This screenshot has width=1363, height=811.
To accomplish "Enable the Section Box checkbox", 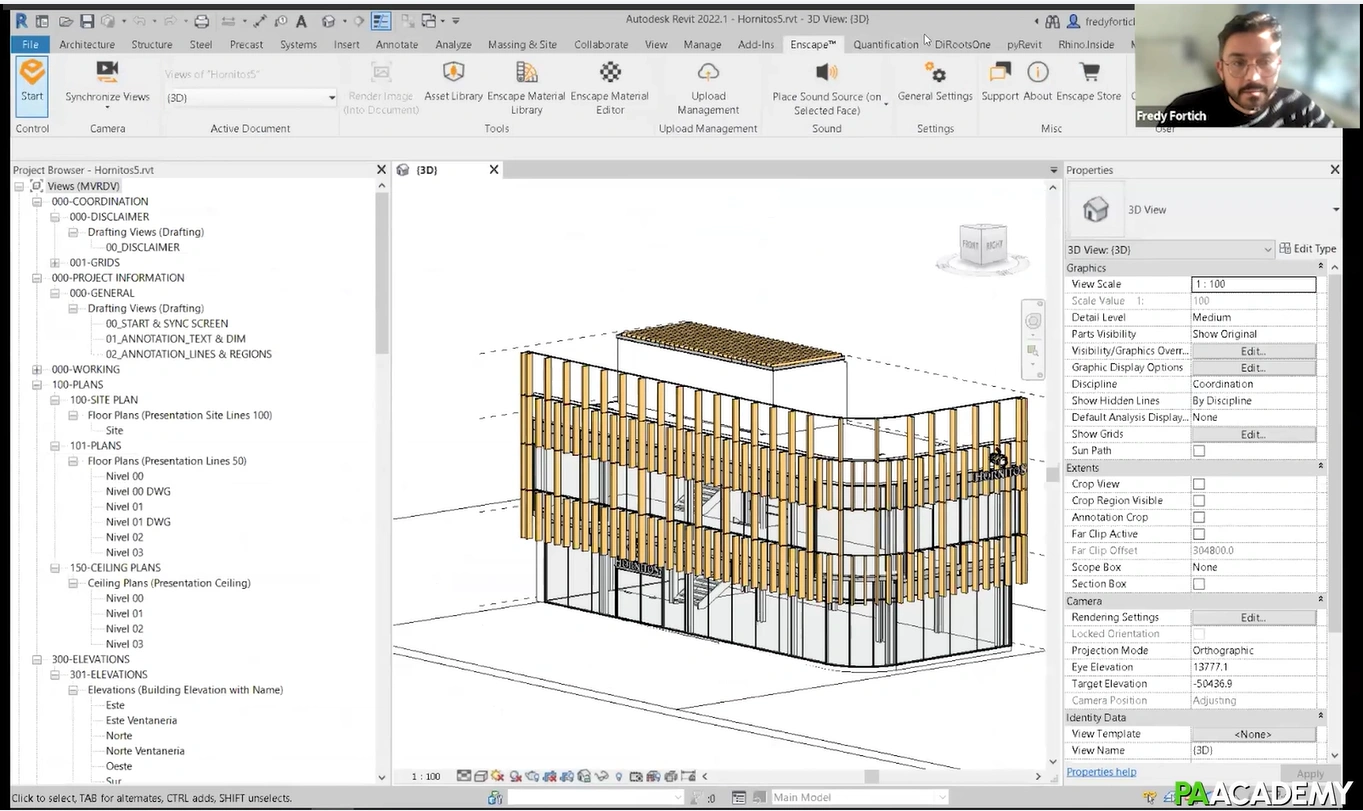I will pos(1198,583).
